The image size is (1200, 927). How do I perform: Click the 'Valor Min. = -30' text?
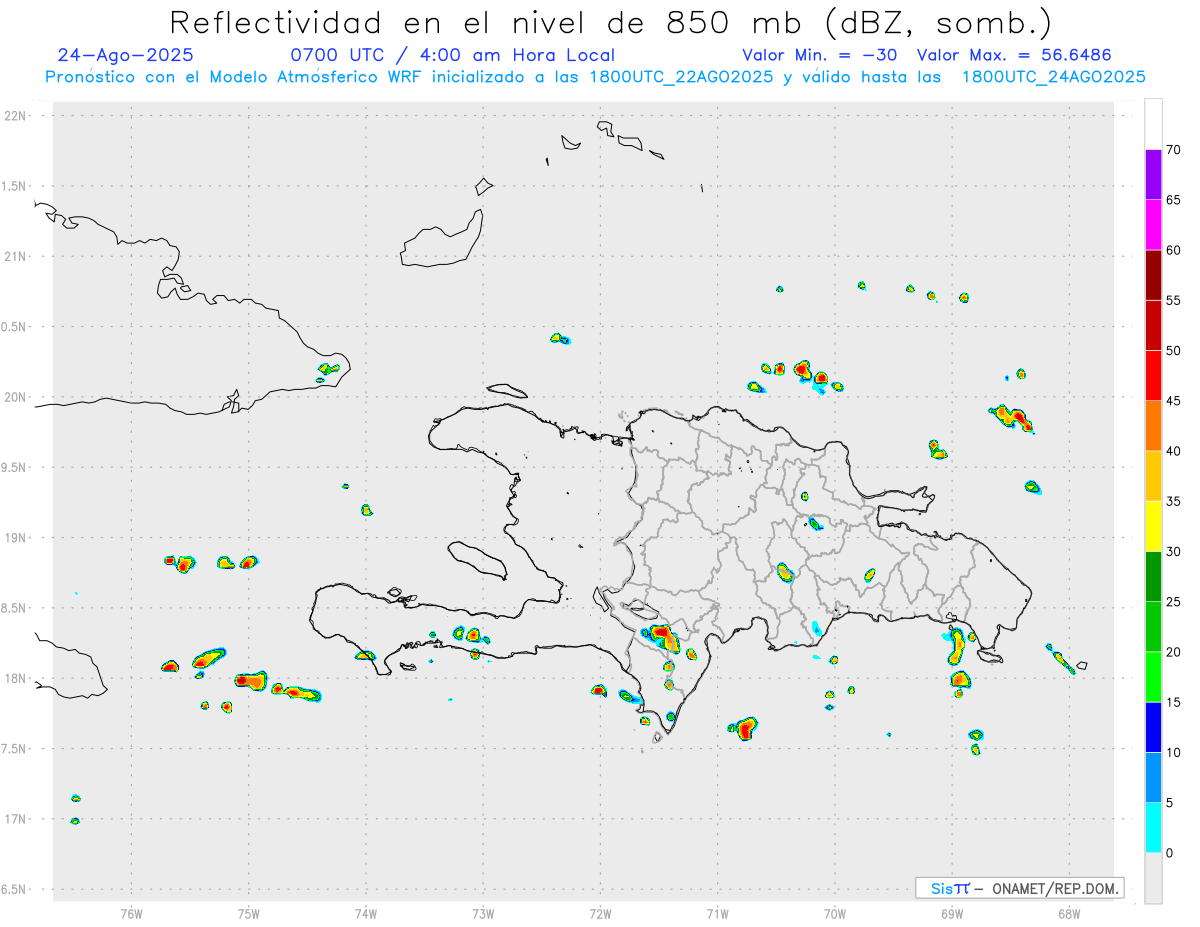[820, 55]
